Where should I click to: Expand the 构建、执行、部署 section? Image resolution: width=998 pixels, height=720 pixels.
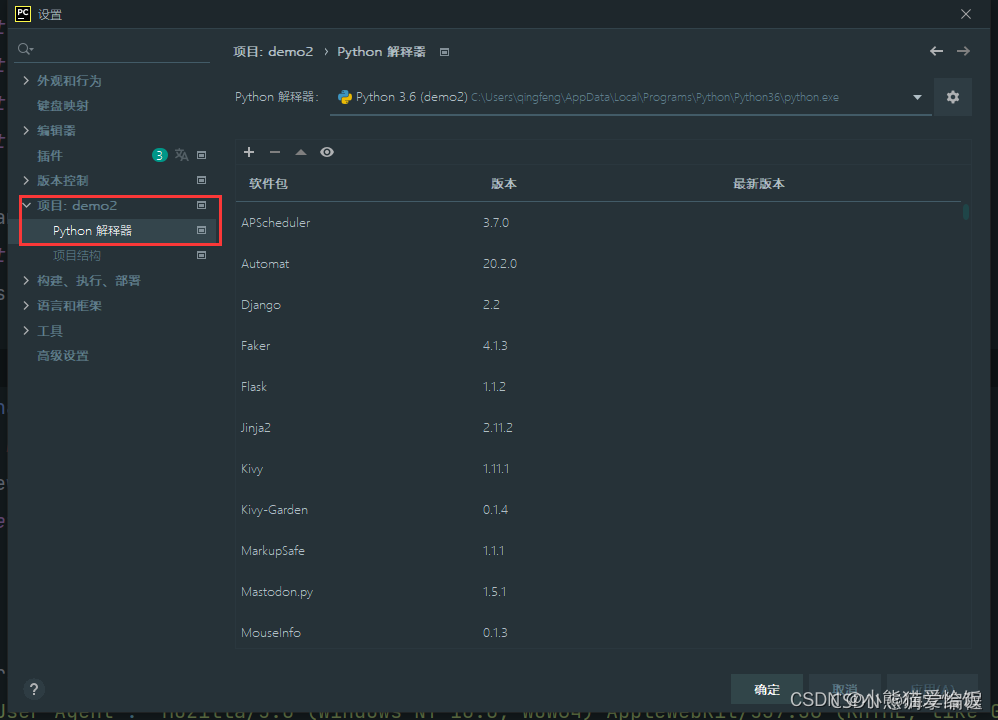tap(26, 280)
